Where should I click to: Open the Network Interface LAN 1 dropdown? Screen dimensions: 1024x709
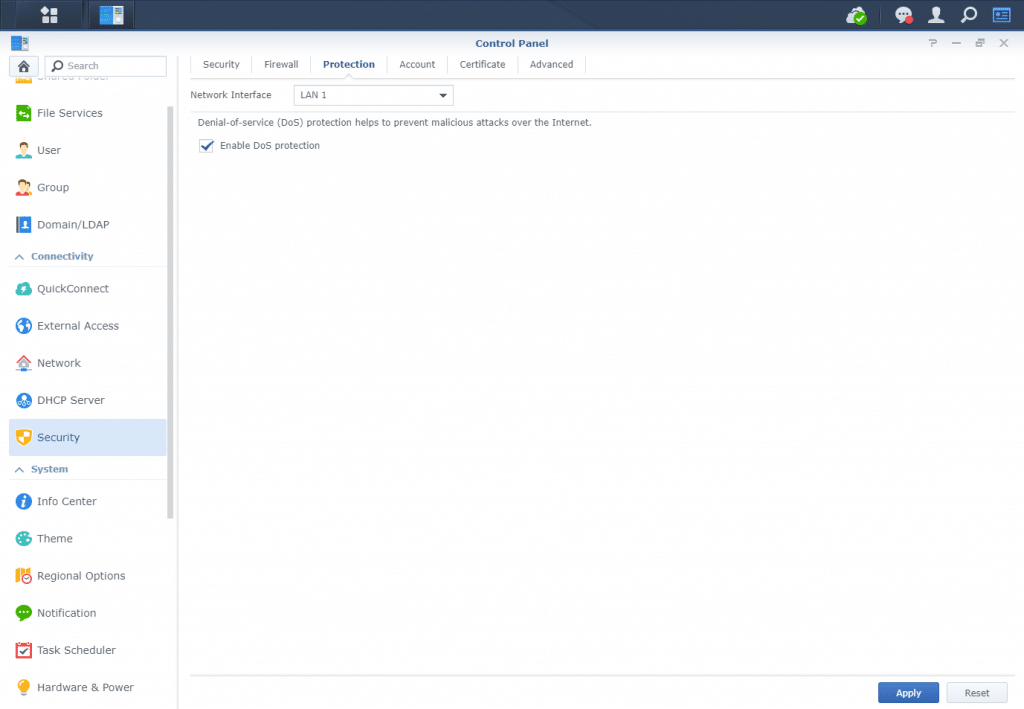point(442,95)
